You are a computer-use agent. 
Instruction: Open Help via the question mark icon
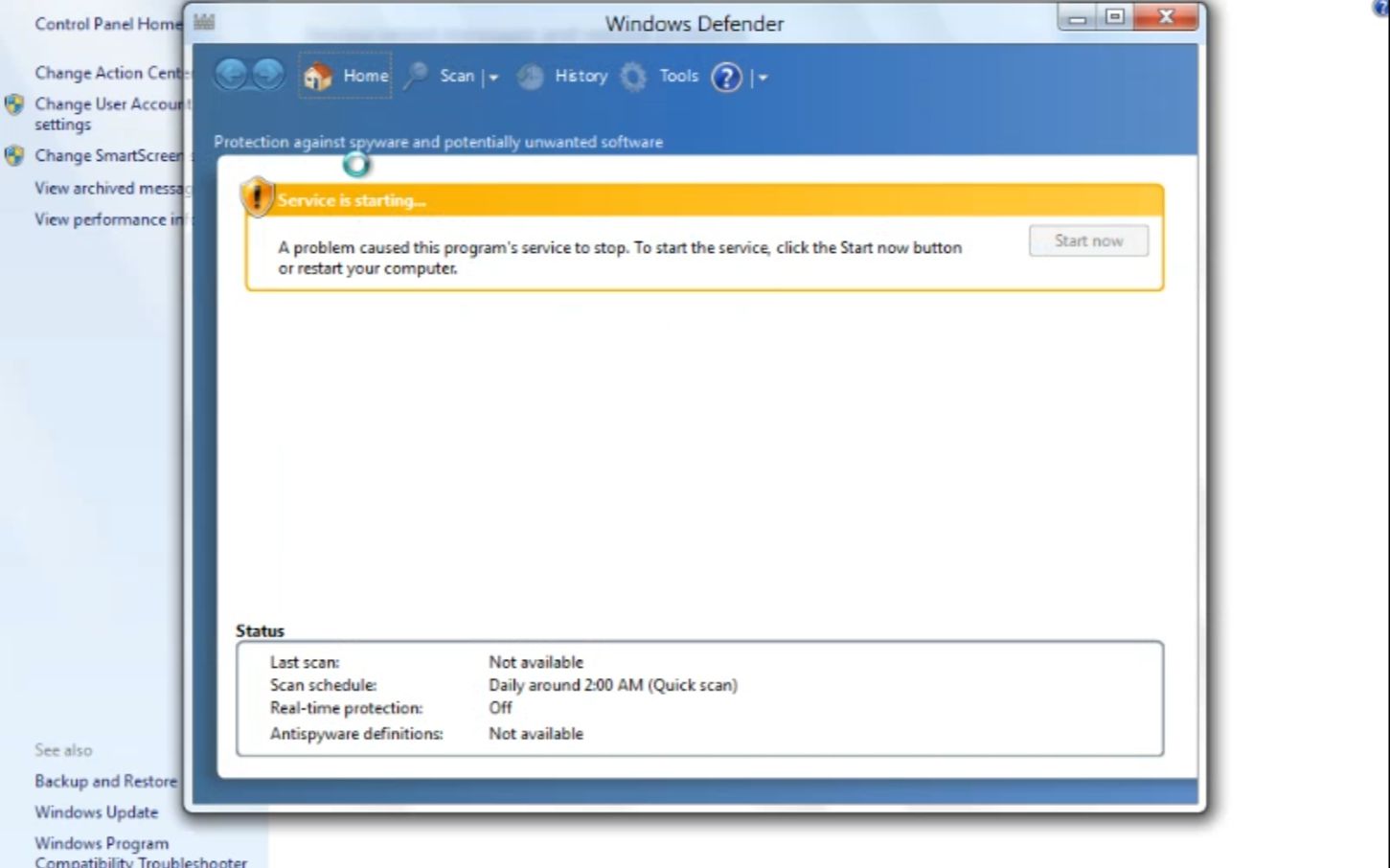[726, 77]
